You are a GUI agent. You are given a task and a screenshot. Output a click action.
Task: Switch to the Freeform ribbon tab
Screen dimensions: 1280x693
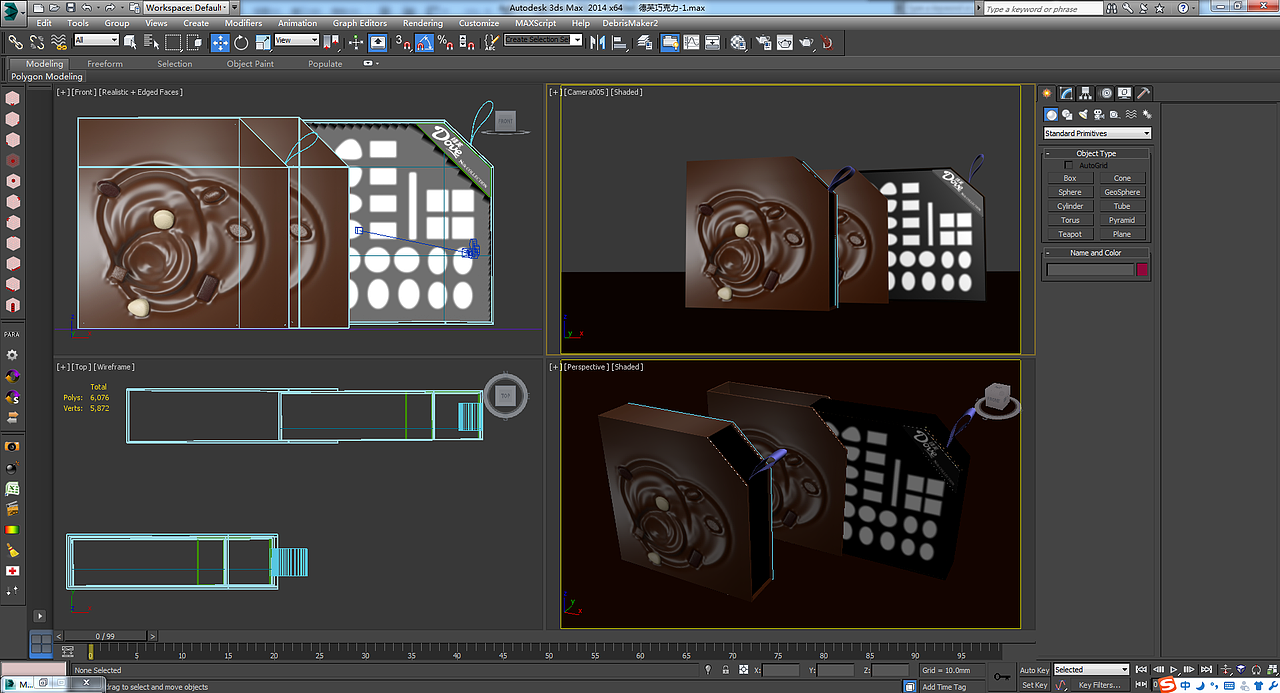pos(105,63)
